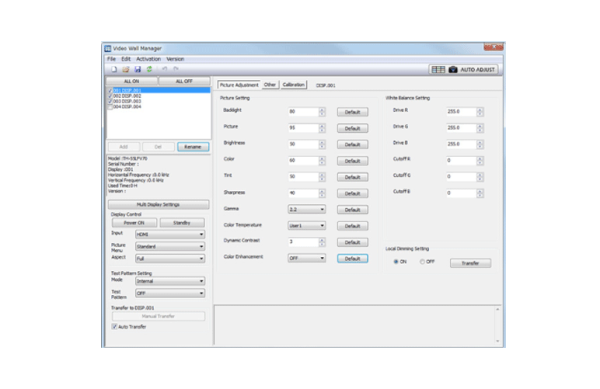This screenshot has height=389, width=600.
Task: Click the ALL OFF button
Action: pos(184,81)
